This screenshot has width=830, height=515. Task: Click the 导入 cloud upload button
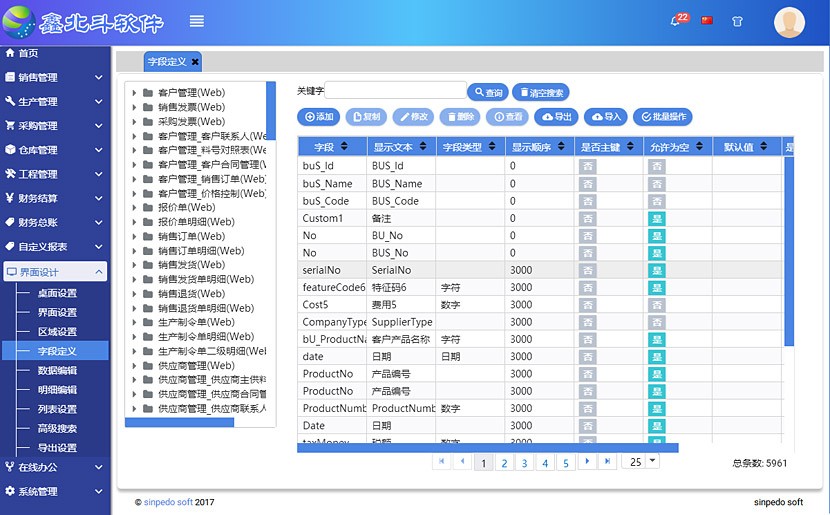click(605, 117)
